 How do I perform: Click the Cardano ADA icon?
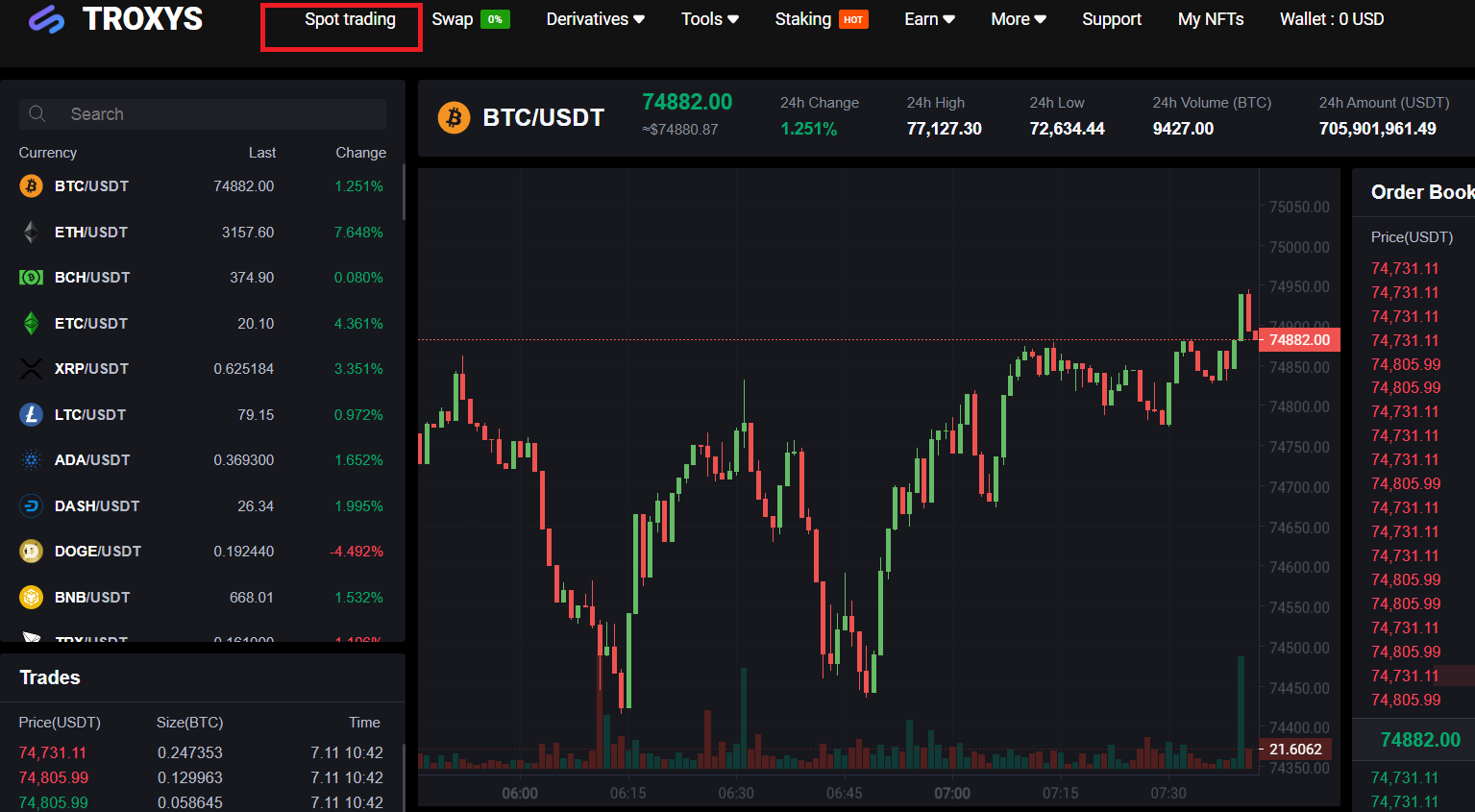[32, 459]
